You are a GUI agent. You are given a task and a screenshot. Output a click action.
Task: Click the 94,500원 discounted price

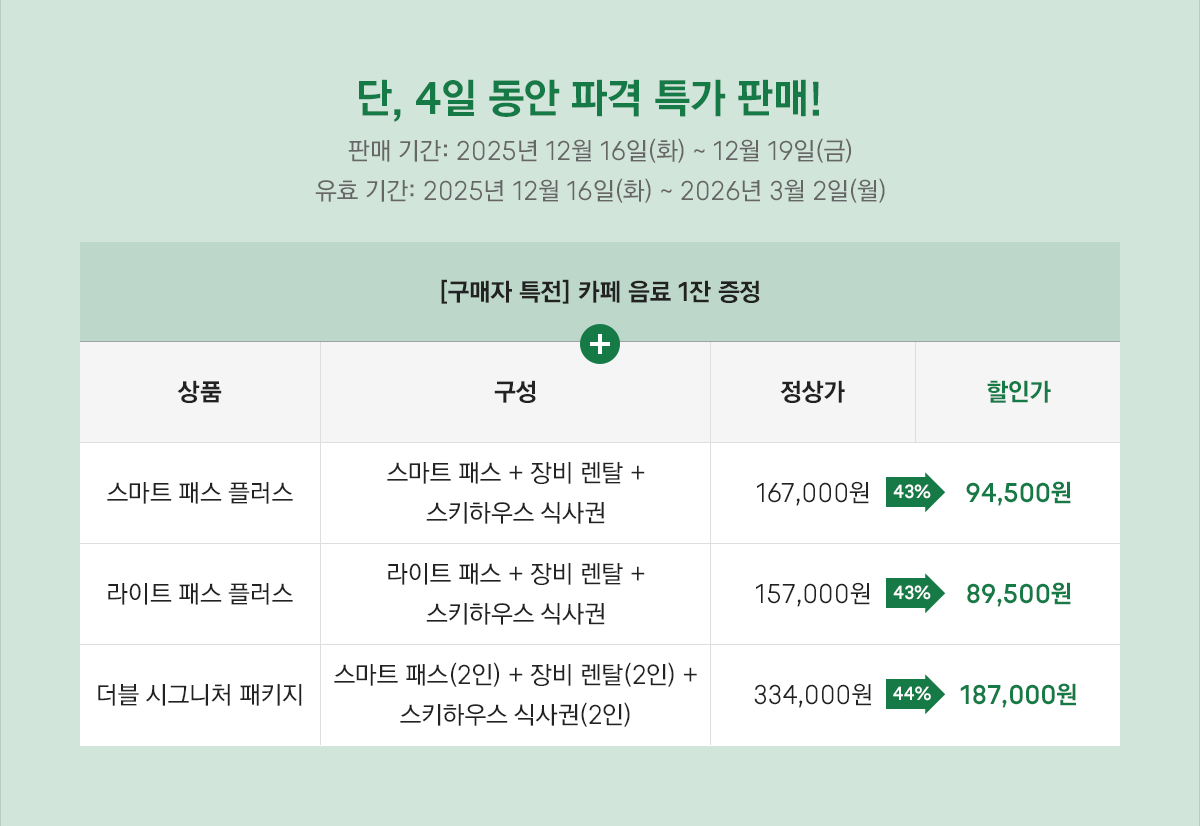1019,493
